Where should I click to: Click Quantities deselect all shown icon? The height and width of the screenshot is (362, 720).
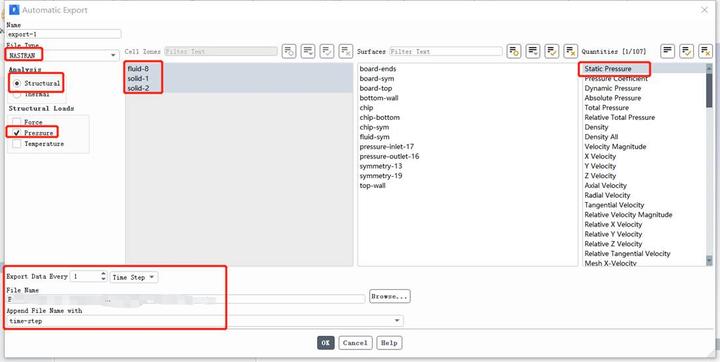(705, 51)
